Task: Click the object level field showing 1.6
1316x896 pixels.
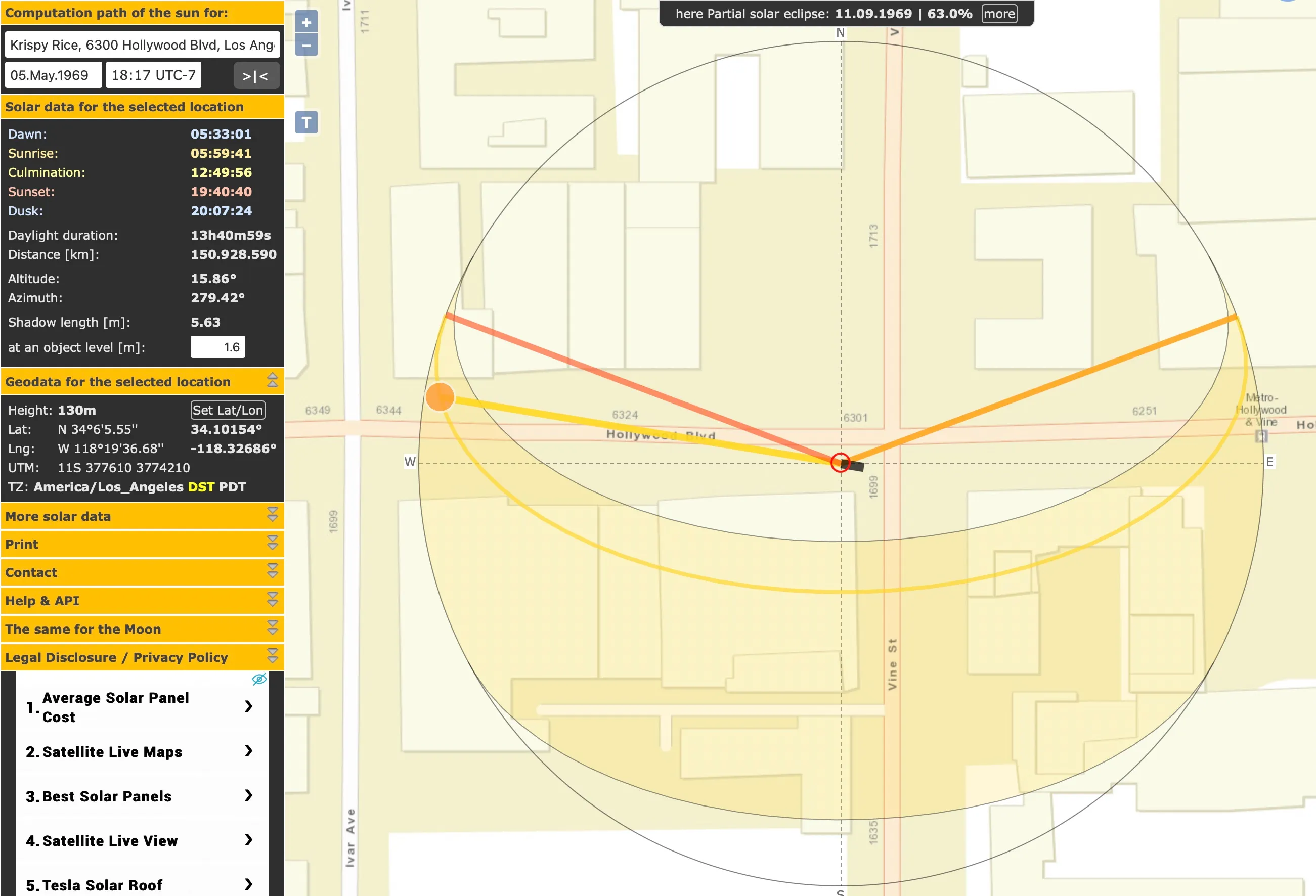Action: pyautogui.click(x=218, y=347)
